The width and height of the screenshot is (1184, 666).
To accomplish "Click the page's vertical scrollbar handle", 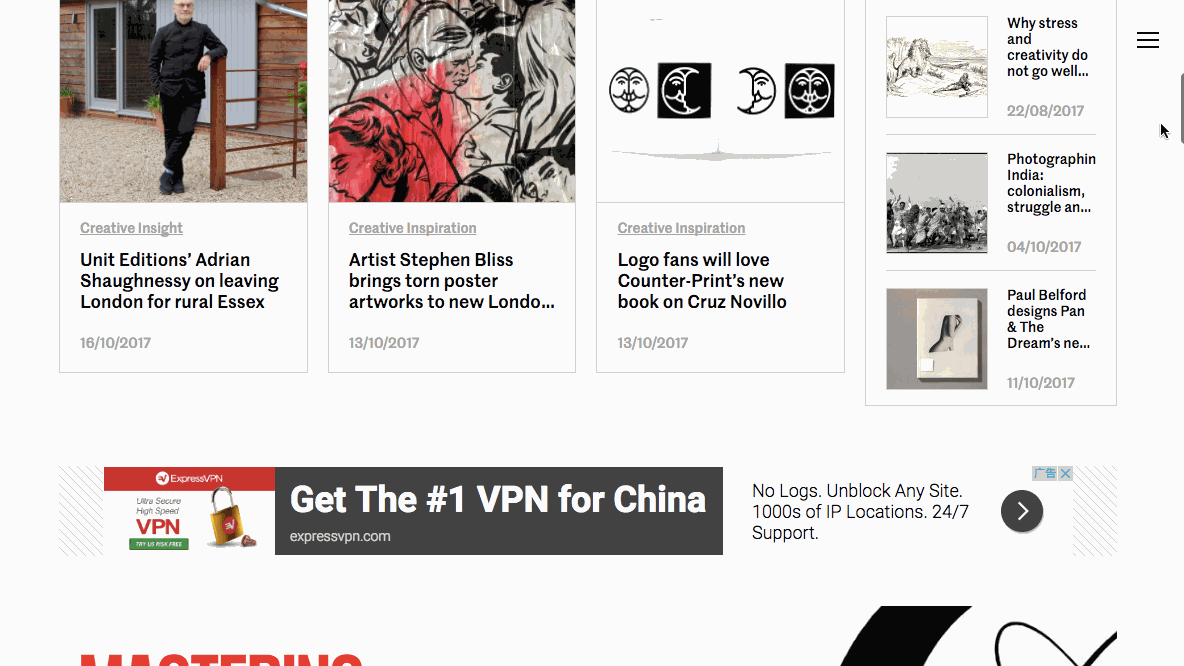I will pyautogui.click(x=1181, y=106).
